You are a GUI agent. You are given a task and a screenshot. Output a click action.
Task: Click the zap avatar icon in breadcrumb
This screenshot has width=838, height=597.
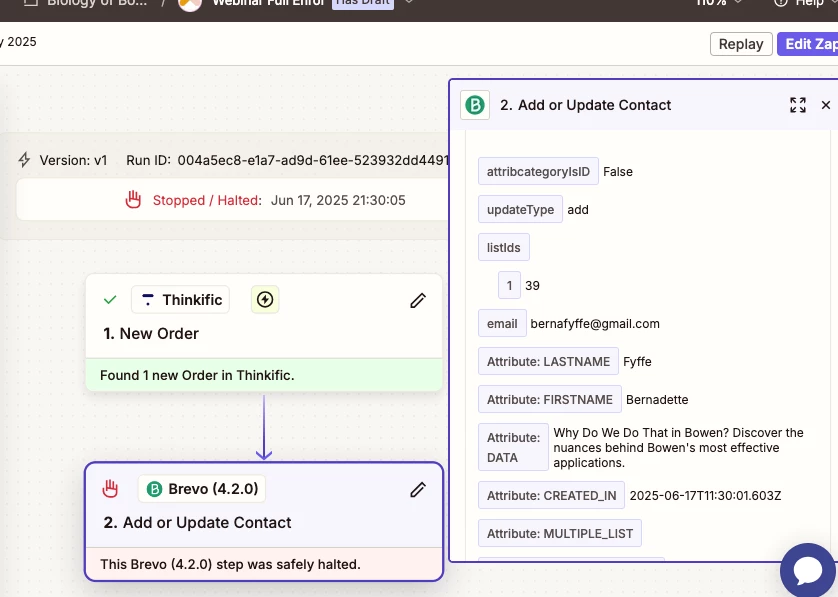point(190,4)
